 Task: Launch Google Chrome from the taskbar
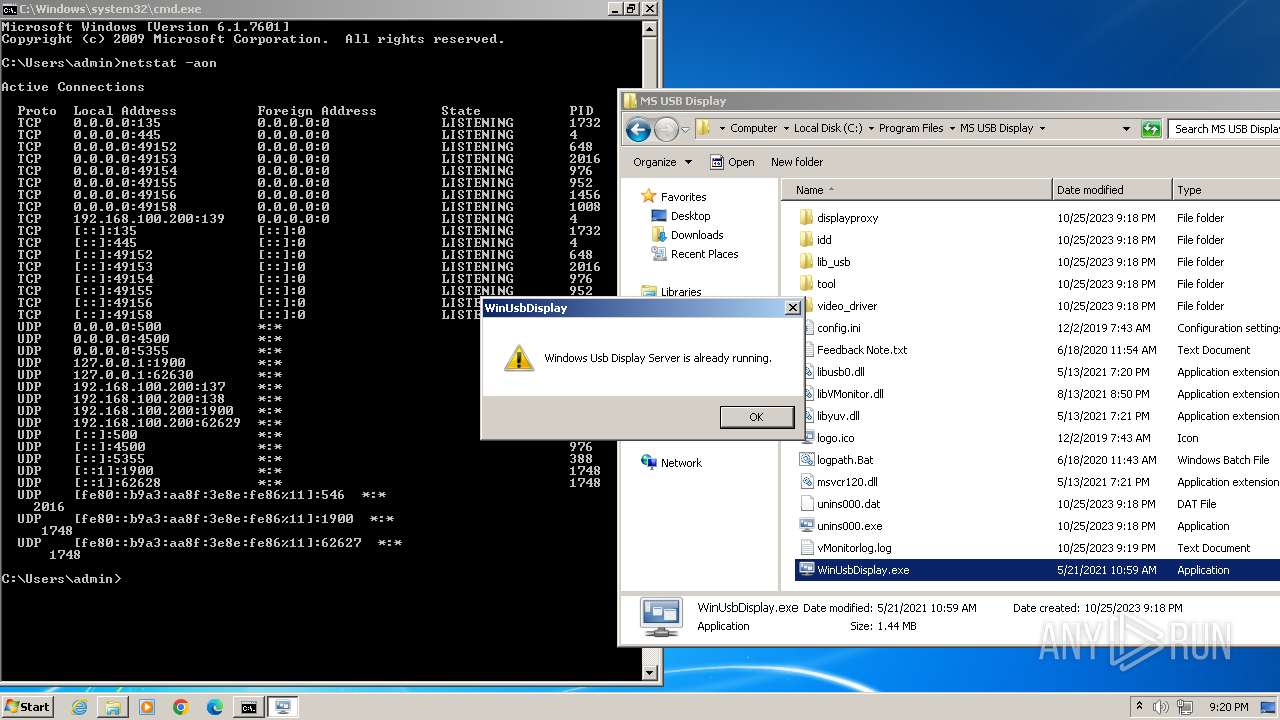[x=181, y=707]
